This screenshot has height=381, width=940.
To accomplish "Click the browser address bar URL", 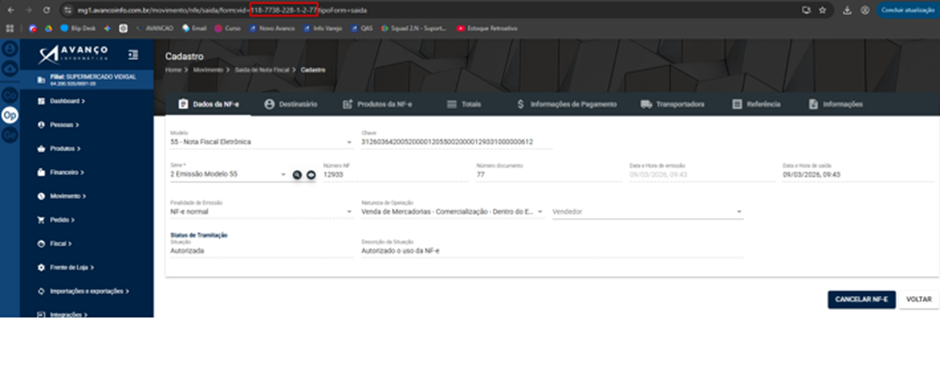I will coord(222,10).
